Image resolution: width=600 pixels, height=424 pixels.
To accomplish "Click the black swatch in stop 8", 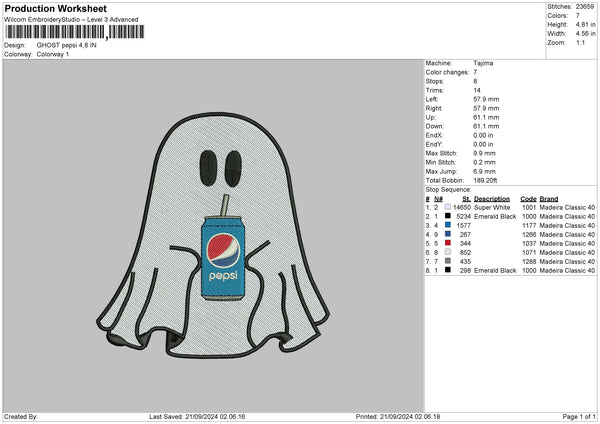I will [447, 269].
